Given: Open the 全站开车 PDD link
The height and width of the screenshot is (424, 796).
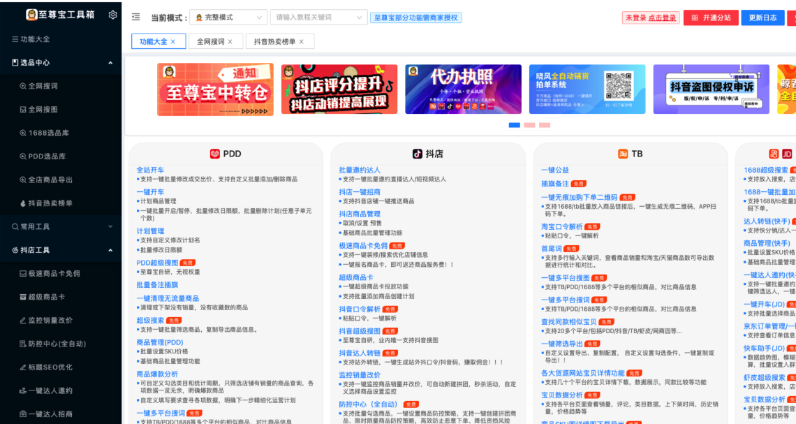Looking at the screenshot, I should (x=150, y=170).
